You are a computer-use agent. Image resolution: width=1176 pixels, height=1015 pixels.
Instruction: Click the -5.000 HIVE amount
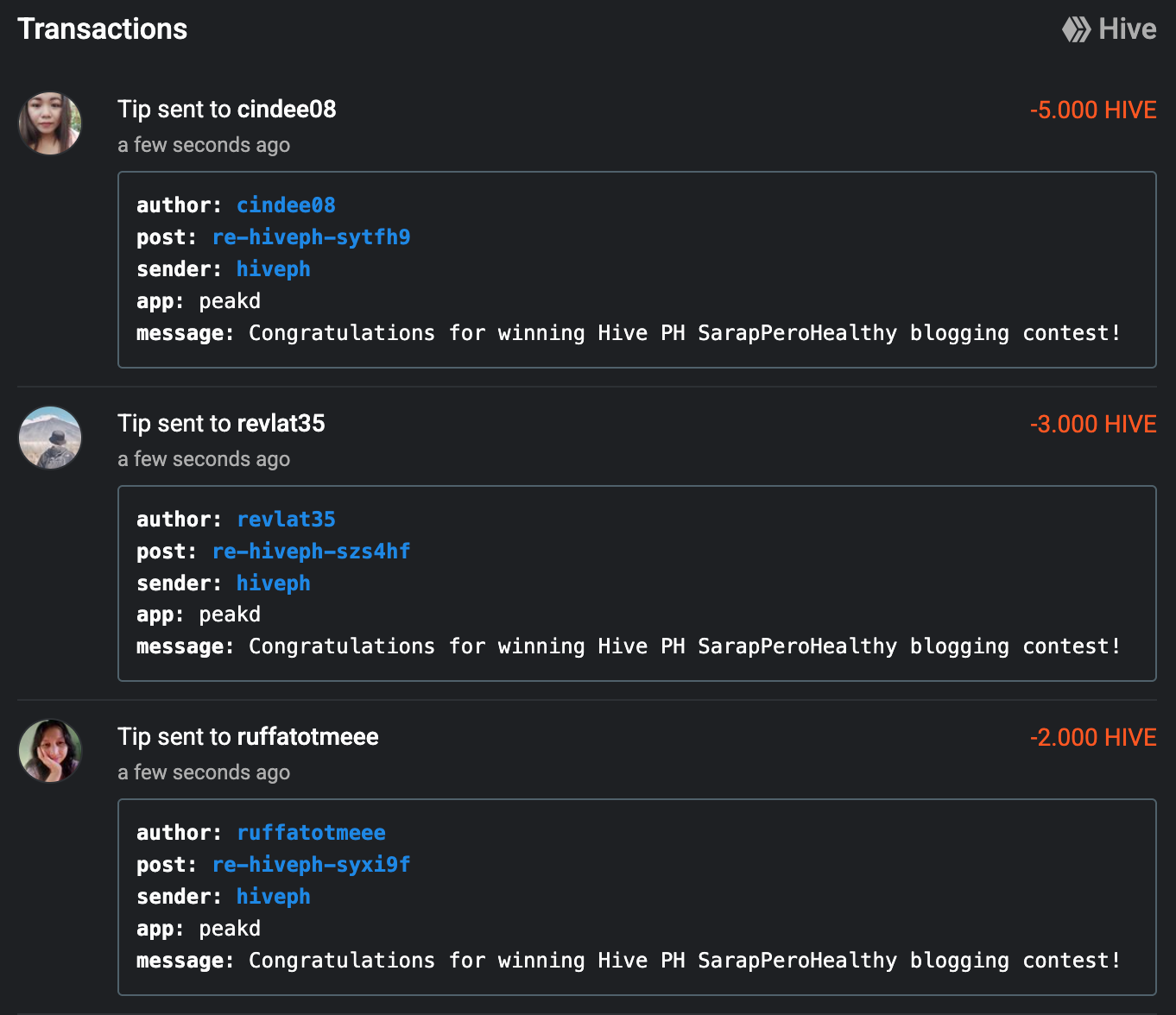pos(1093,110)
